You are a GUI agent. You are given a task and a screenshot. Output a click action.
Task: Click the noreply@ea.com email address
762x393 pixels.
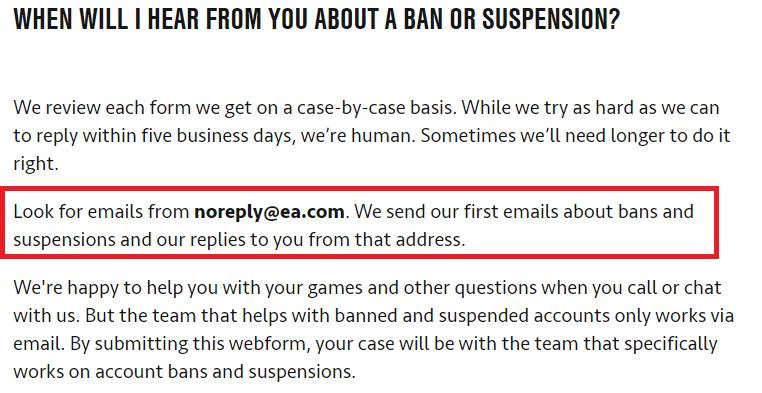(269, 212)
